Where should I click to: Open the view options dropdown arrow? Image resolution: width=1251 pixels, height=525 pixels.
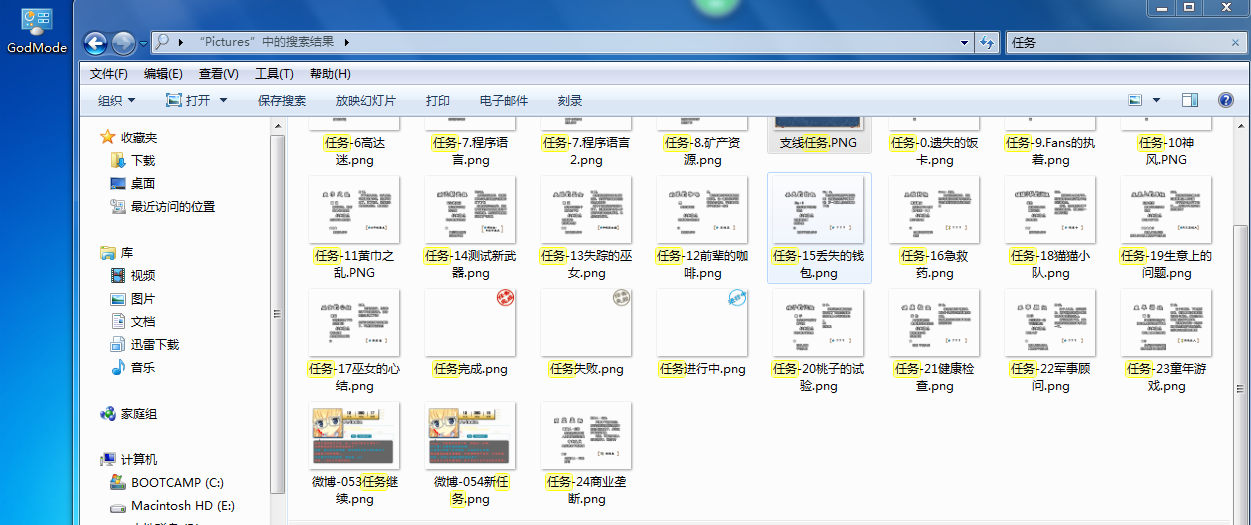coord(1157,100)
